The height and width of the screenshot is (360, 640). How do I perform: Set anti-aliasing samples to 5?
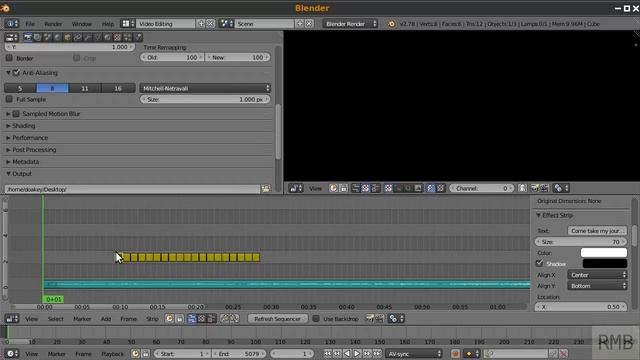pyautogui.click(x=20, y=88)
